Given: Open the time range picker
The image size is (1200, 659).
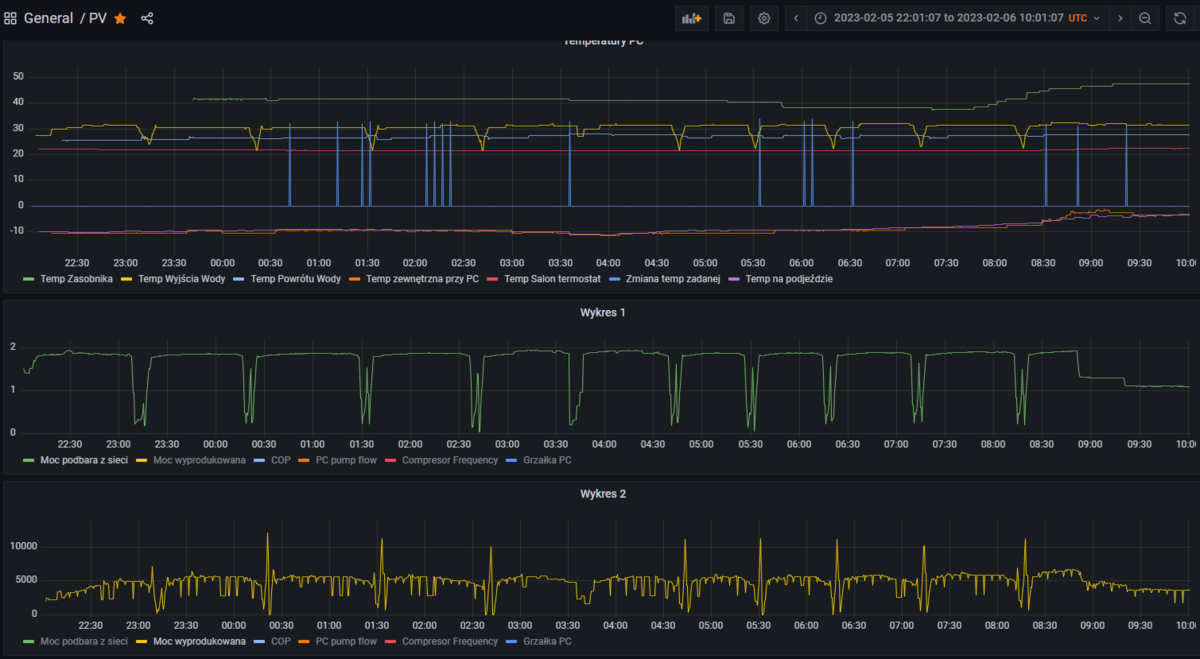Looking at the screenshot, I should click(948, 18).
